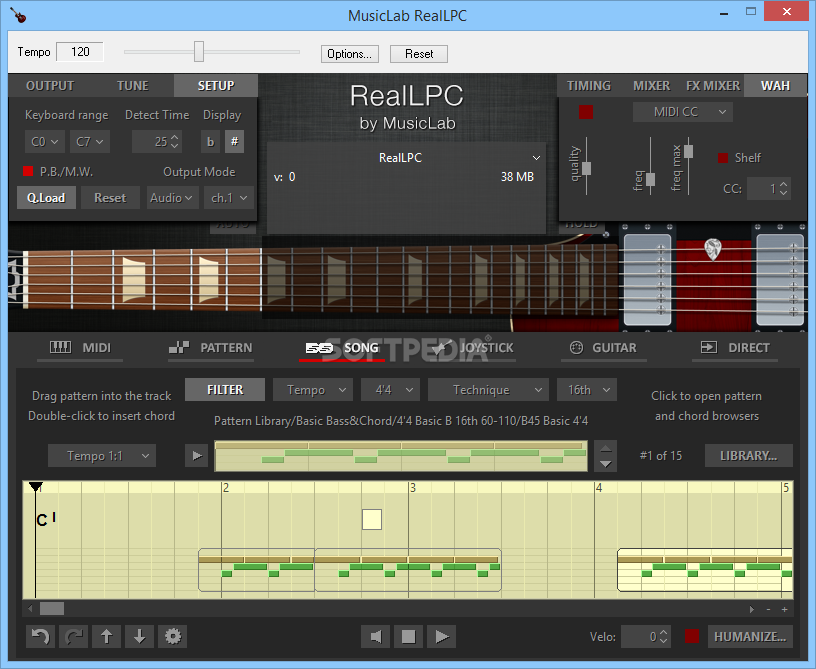
Task: Open the C0 keyboard range dropdown
Action: pyautogui.click(x=44, y=141)
